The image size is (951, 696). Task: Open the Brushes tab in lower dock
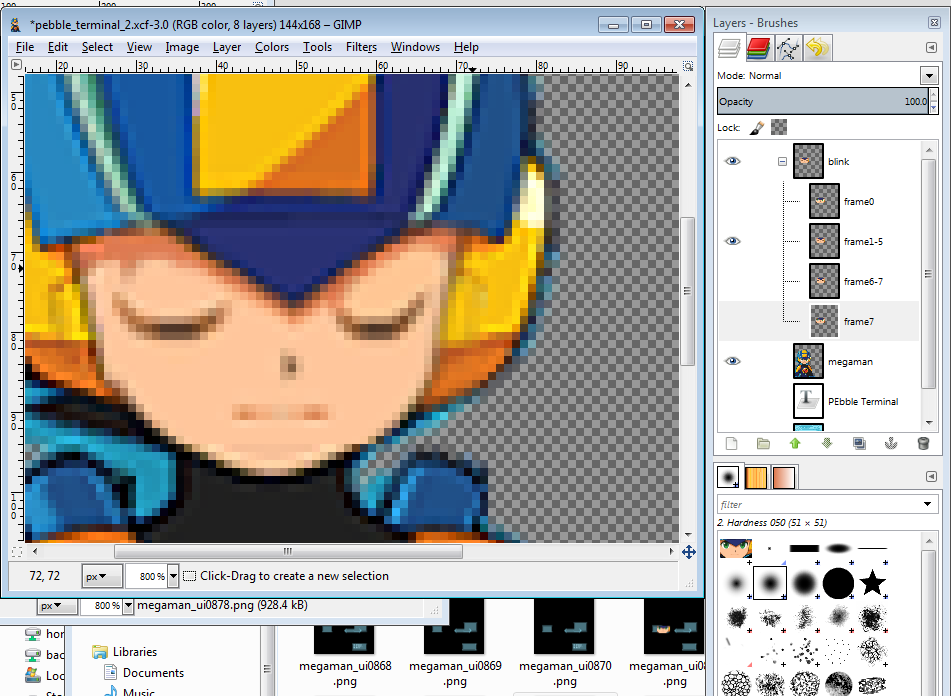[728, 477]
